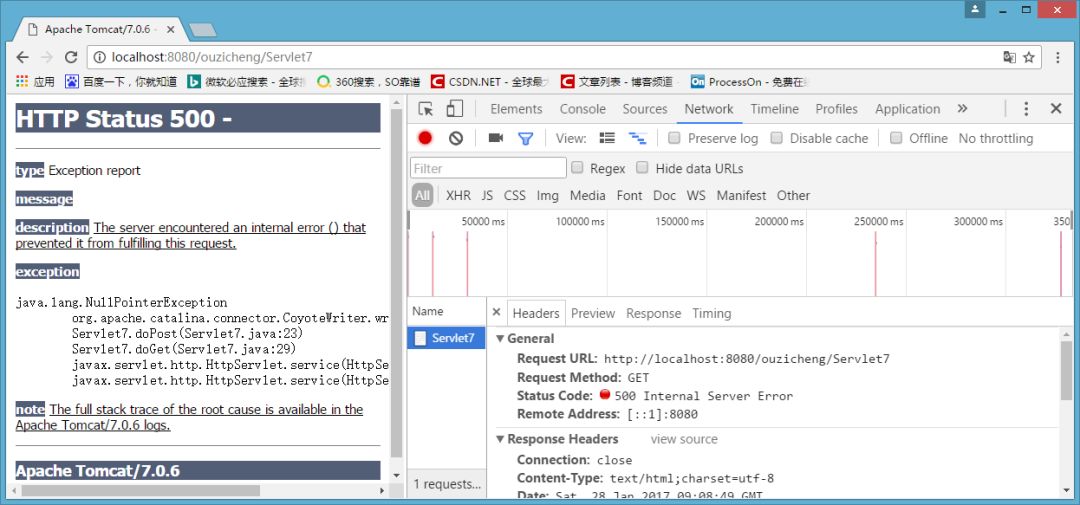Check the Regex filter option

577,167
